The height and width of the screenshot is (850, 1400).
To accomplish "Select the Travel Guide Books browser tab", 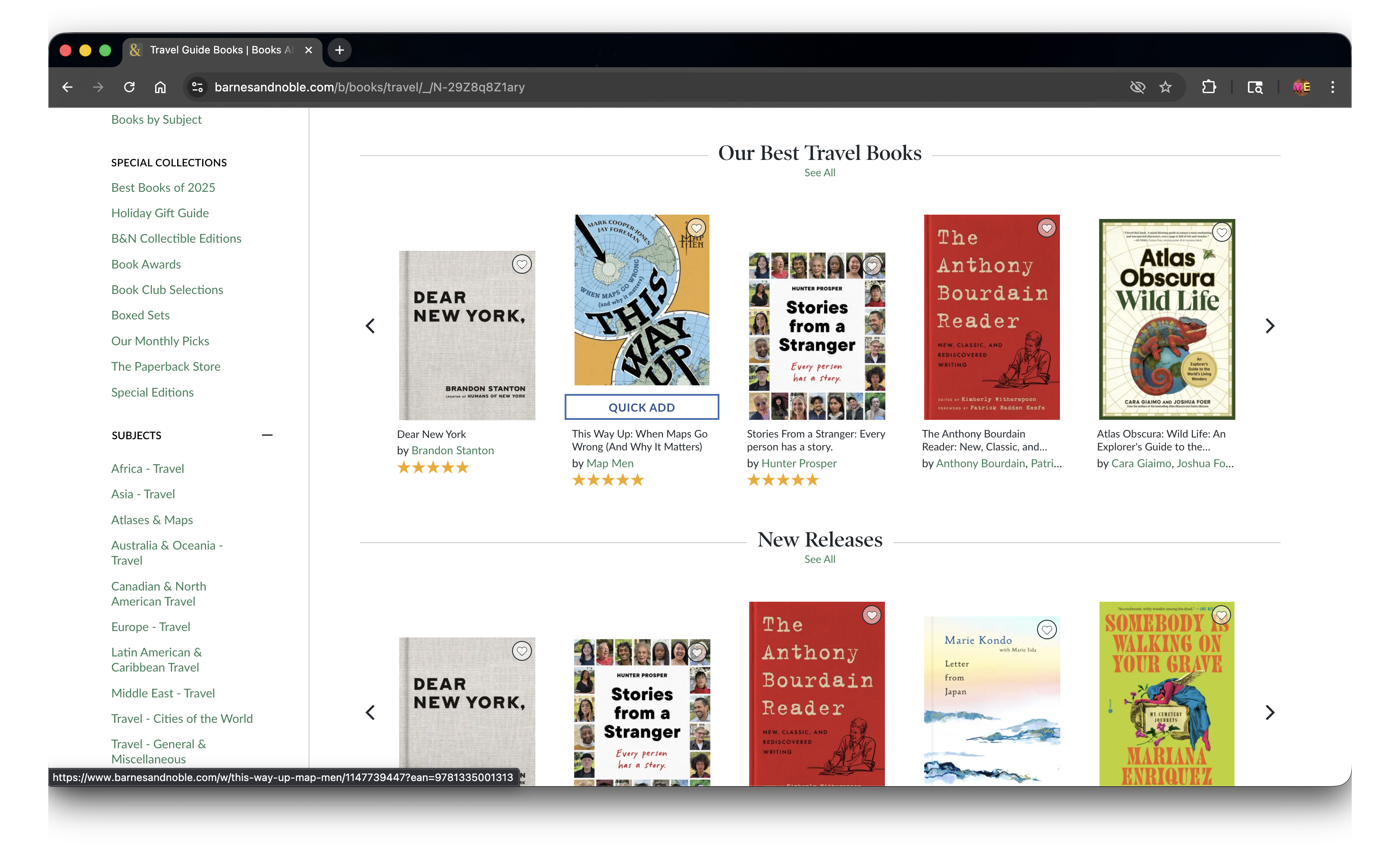I will (222, 50).
